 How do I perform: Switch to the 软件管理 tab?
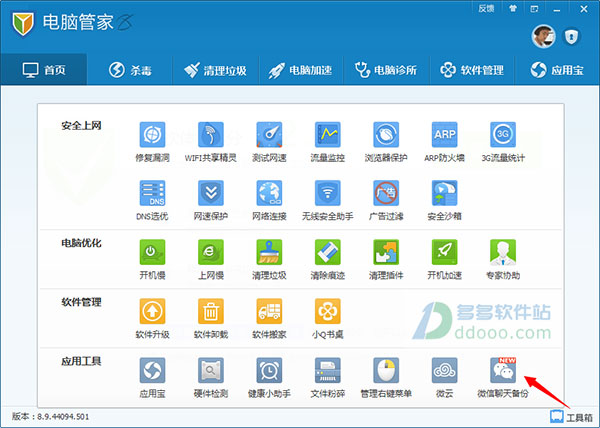472,70
